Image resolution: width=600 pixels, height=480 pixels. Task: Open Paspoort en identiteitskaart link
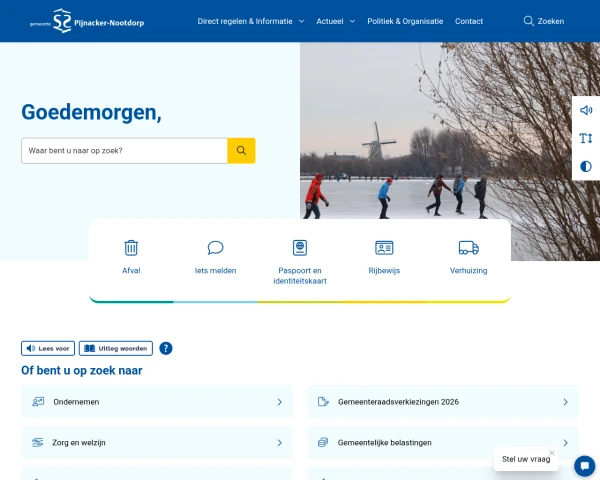click(x=300, y=276)
